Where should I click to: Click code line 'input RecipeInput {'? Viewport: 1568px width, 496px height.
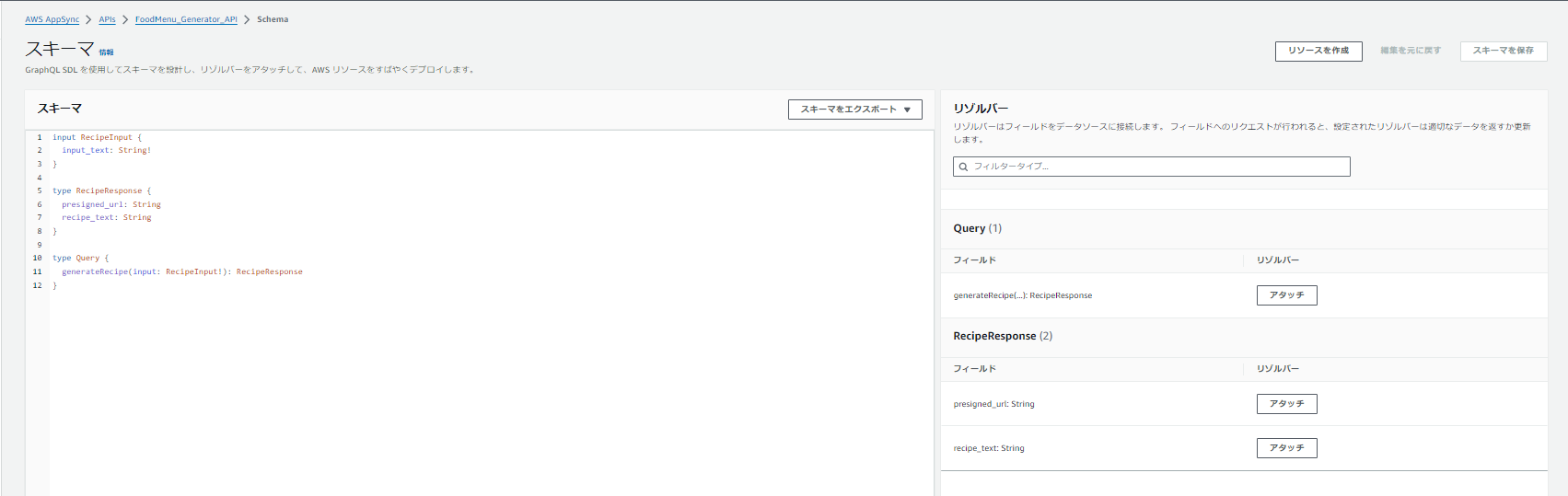97,137
